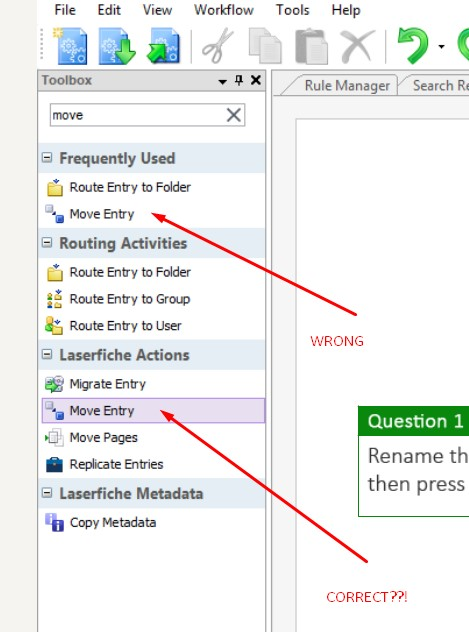Open the Toolbox panel options dropdown arrow
The height and width of the screenshot is (632, 469).
point(222,81)
